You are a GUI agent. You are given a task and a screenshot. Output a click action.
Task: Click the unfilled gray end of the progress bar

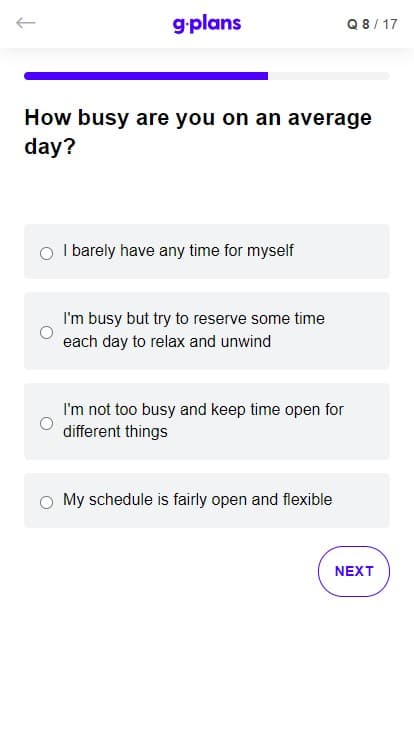click(x=329, y=76)
